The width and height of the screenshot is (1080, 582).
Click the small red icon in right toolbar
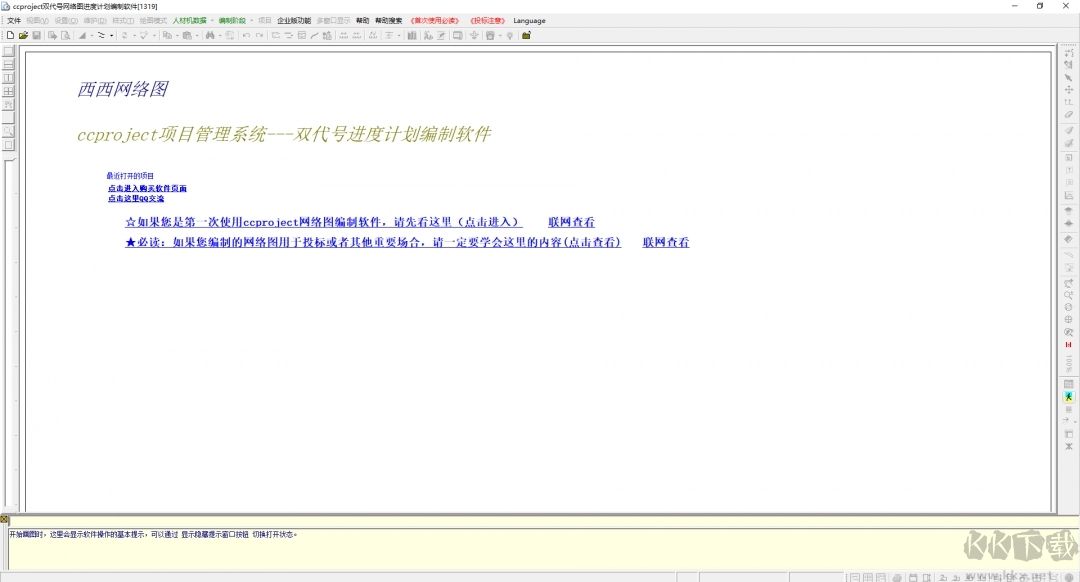point(1068,345)
